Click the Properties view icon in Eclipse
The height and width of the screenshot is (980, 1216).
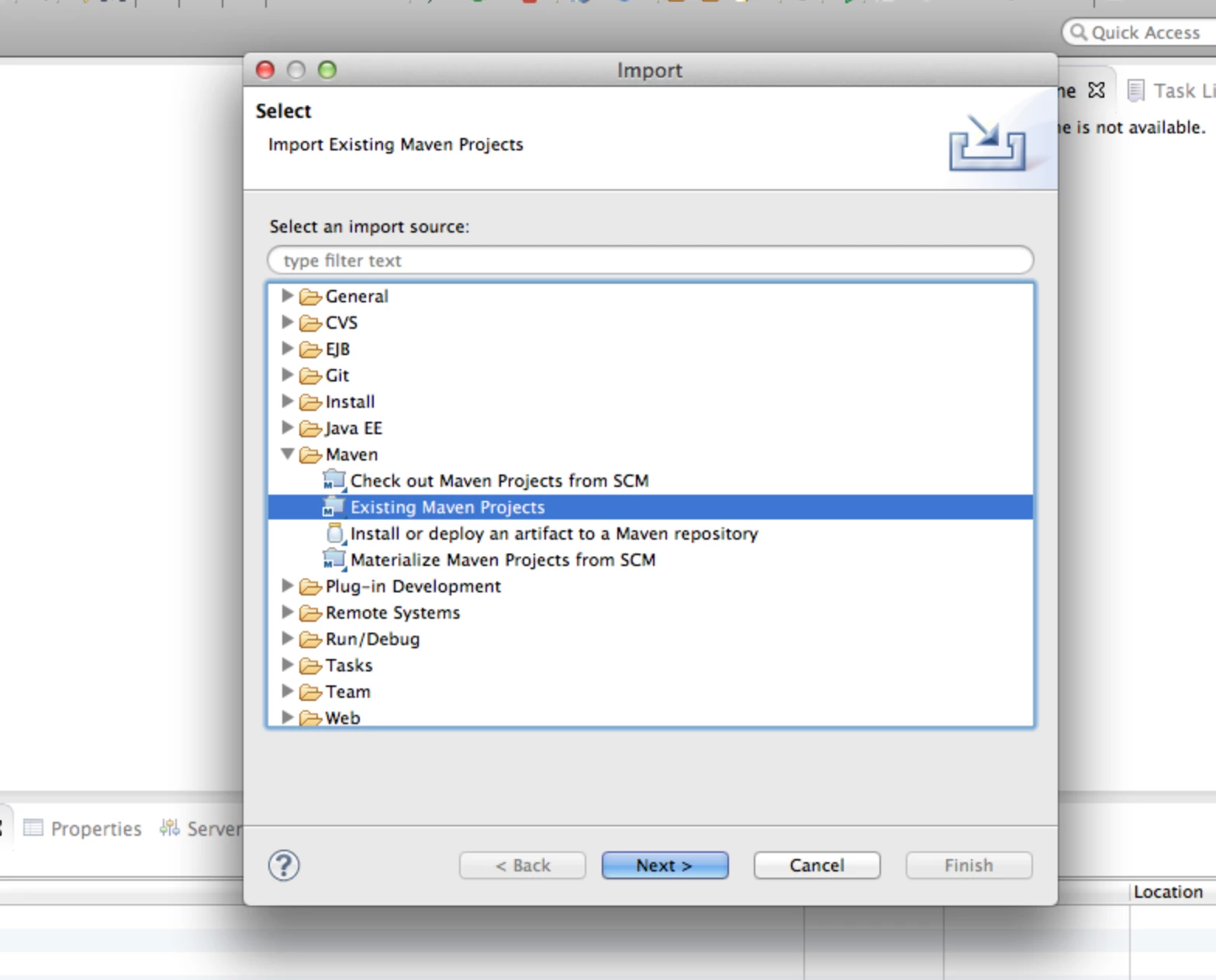pos(33,828)
